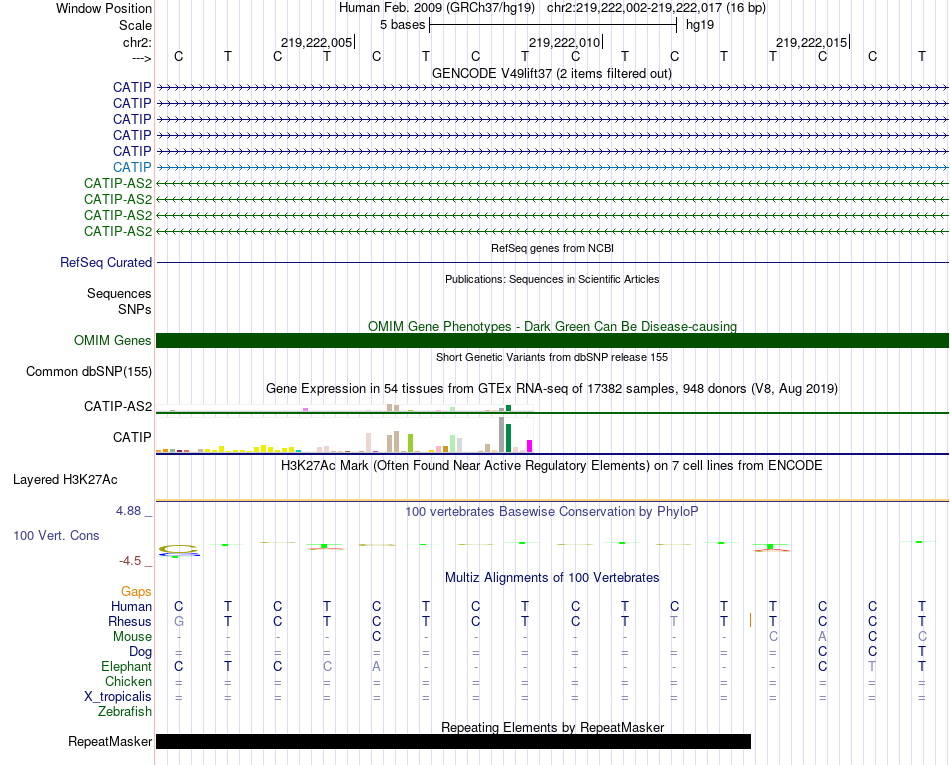Click the 100 Vert. Cons label
This screenshot has width=950, height=765.
pos(56,535)
